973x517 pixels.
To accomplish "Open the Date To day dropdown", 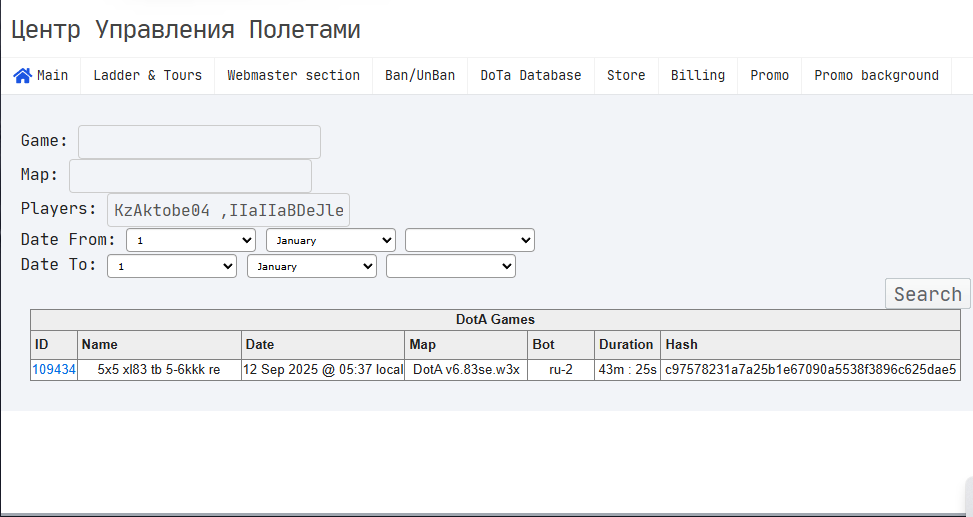I will (x=172, y=266).
